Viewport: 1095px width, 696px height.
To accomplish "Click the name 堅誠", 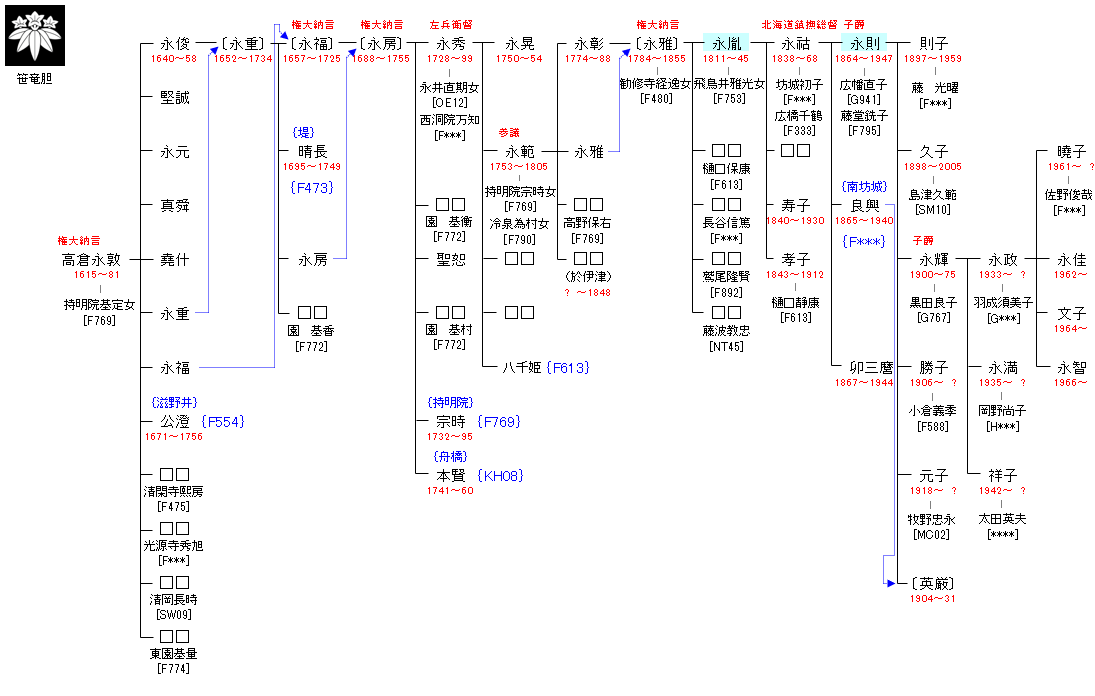I will [175, 98].
